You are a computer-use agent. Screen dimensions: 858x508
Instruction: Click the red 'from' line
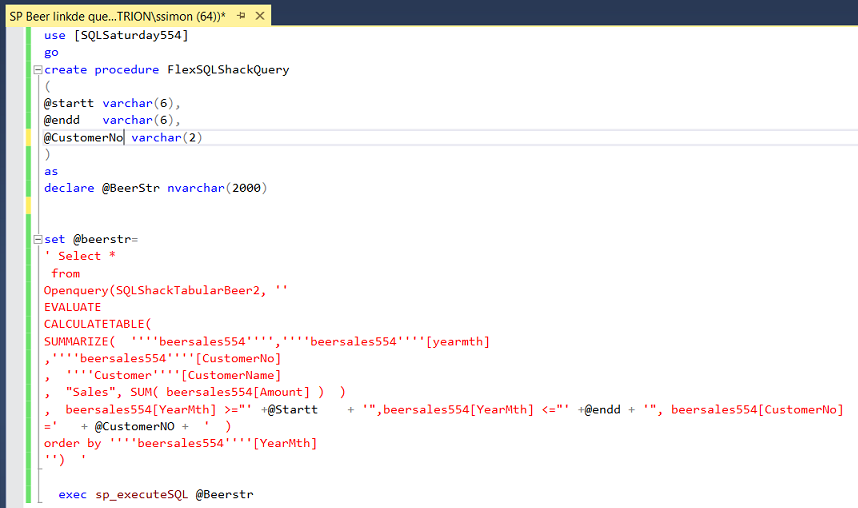(x=66, y=273)
